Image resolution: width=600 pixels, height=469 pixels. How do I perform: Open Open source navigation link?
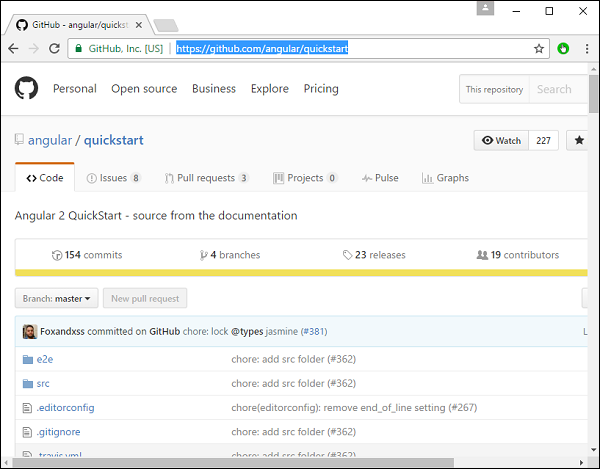[x=144, y=89]
